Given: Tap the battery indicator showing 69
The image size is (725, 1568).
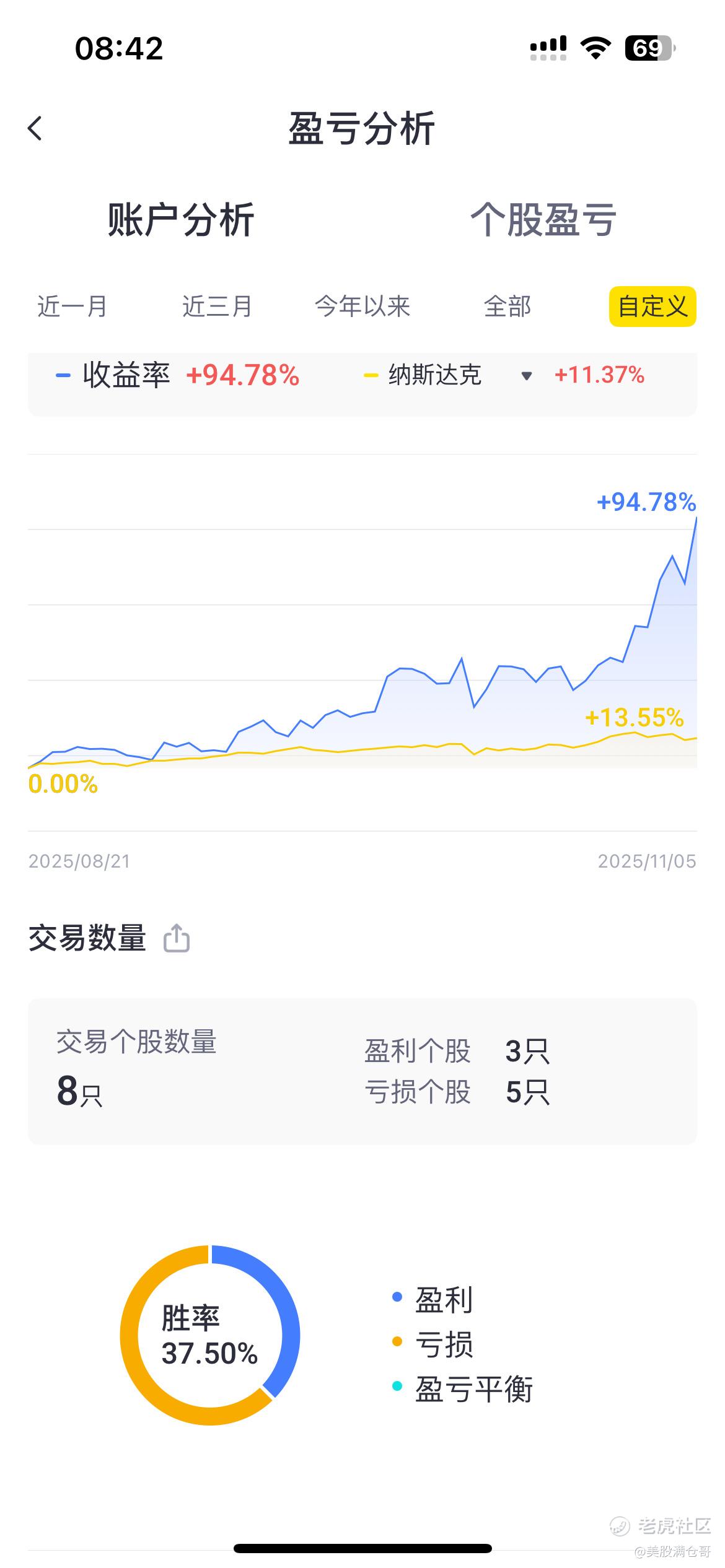Looking at the screenshot, I should [x=649, y=48].
